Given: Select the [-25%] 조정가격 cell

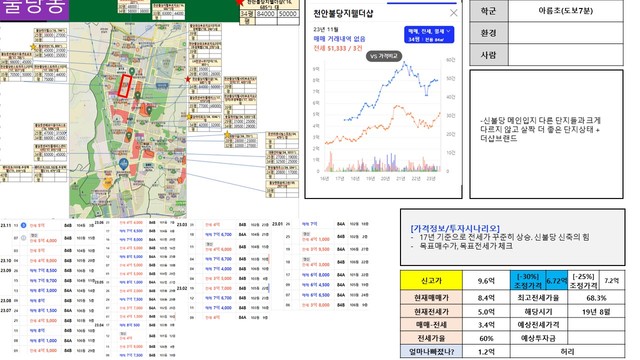Looking at the screenshot, I should point(583,281).
